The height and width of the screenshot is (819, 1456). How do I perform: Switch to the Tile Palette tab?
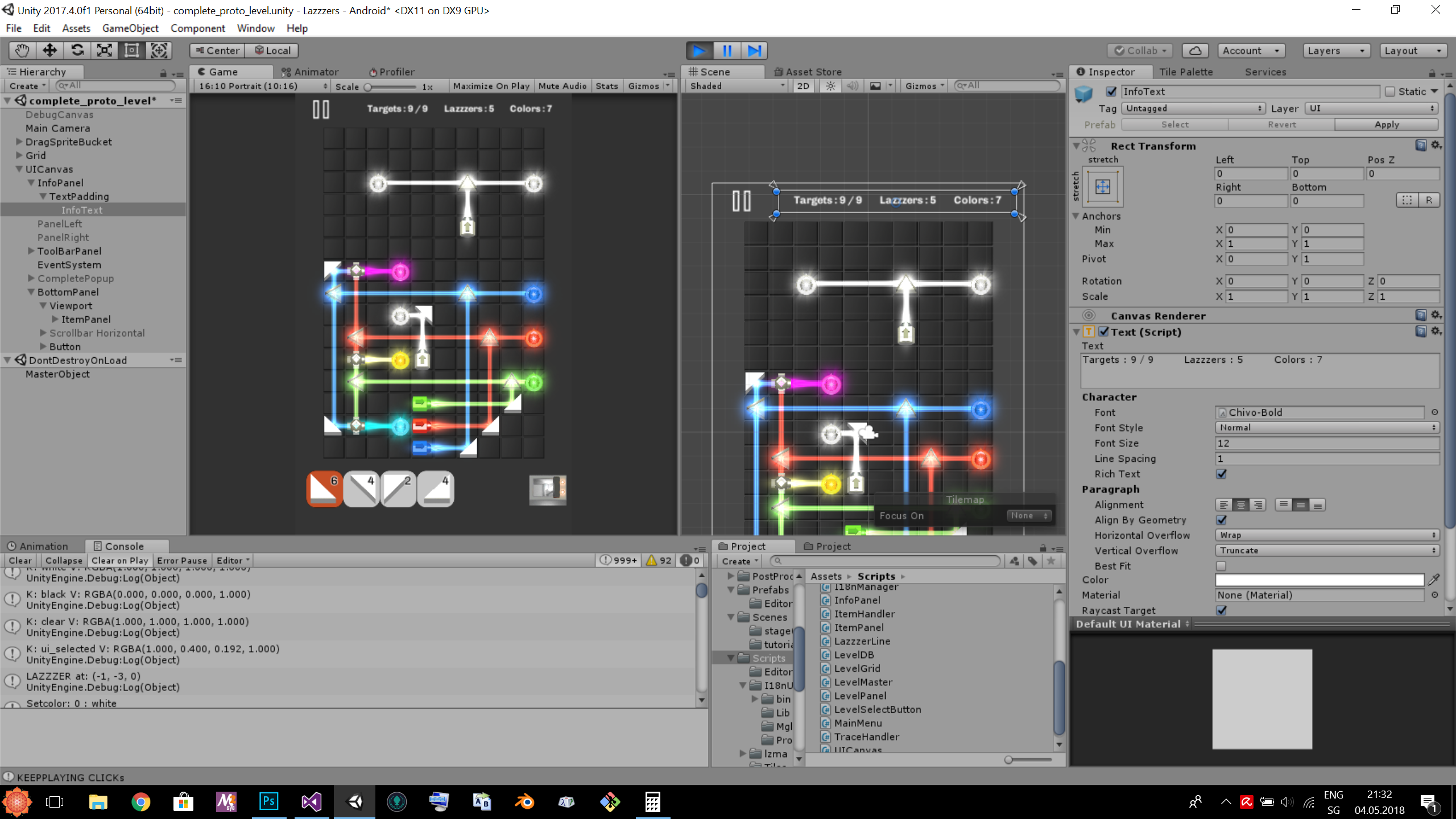[x=1186, y=72]
